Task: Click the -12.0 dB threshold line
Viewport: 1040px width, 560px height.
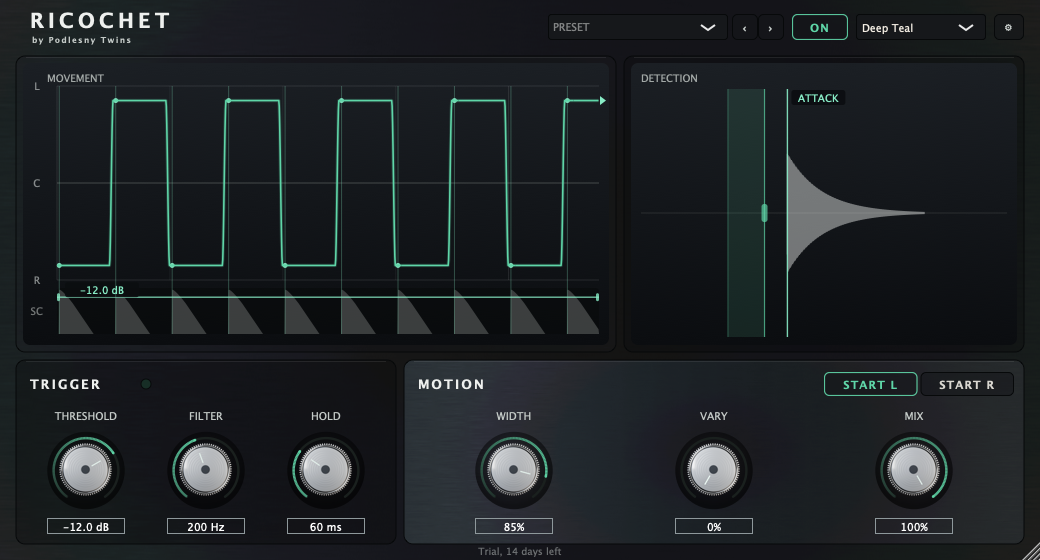Action: tap(328, 297)
